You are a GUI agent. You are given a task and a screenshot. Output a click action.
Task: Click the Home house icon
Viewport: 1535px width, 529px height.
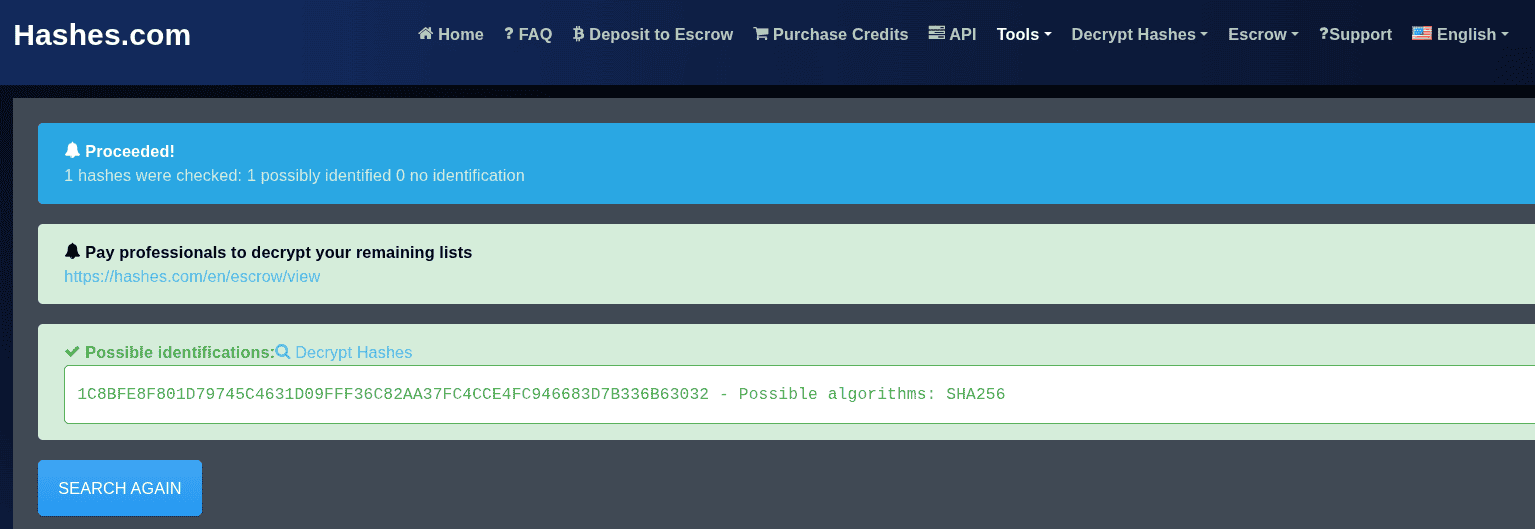tap(425, 34)
